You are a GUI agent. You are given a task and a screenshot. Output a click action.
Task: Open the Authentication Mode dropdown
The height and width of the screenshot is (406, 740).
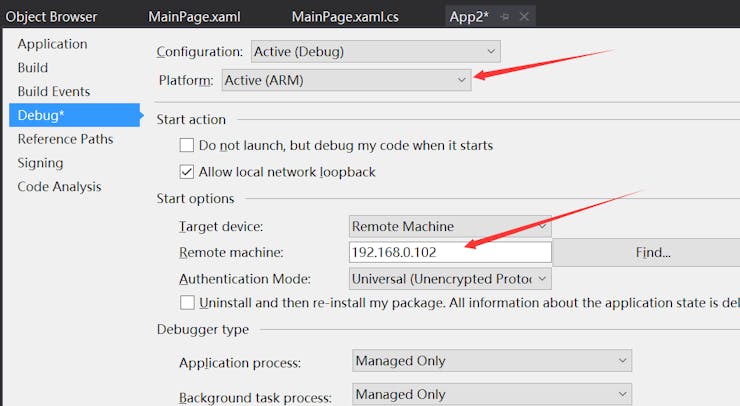tap(450, 279)
